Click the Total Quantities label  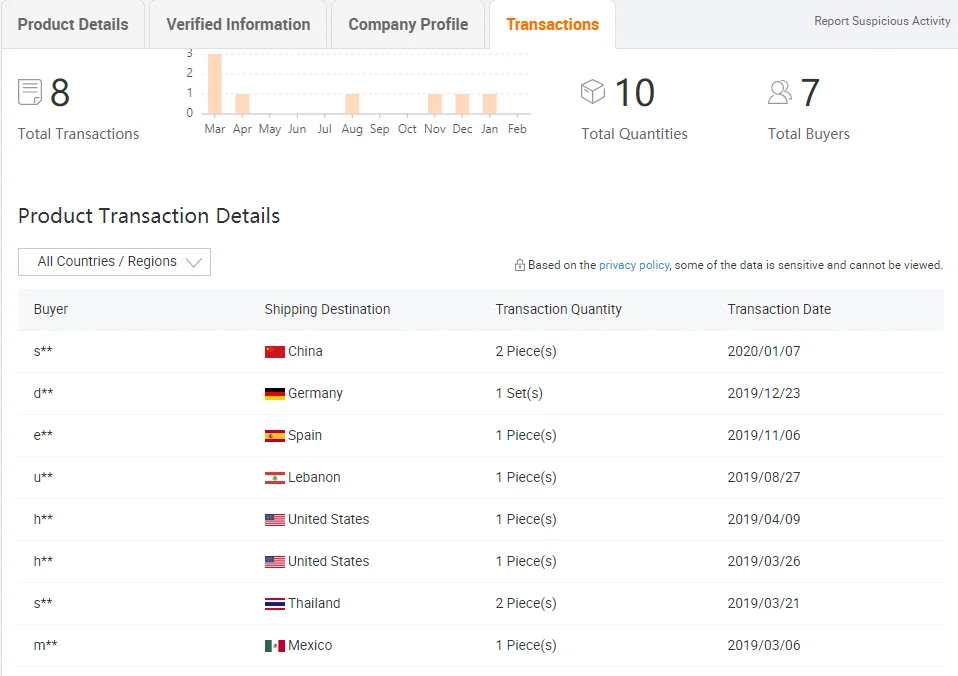(x=634, y=134)
